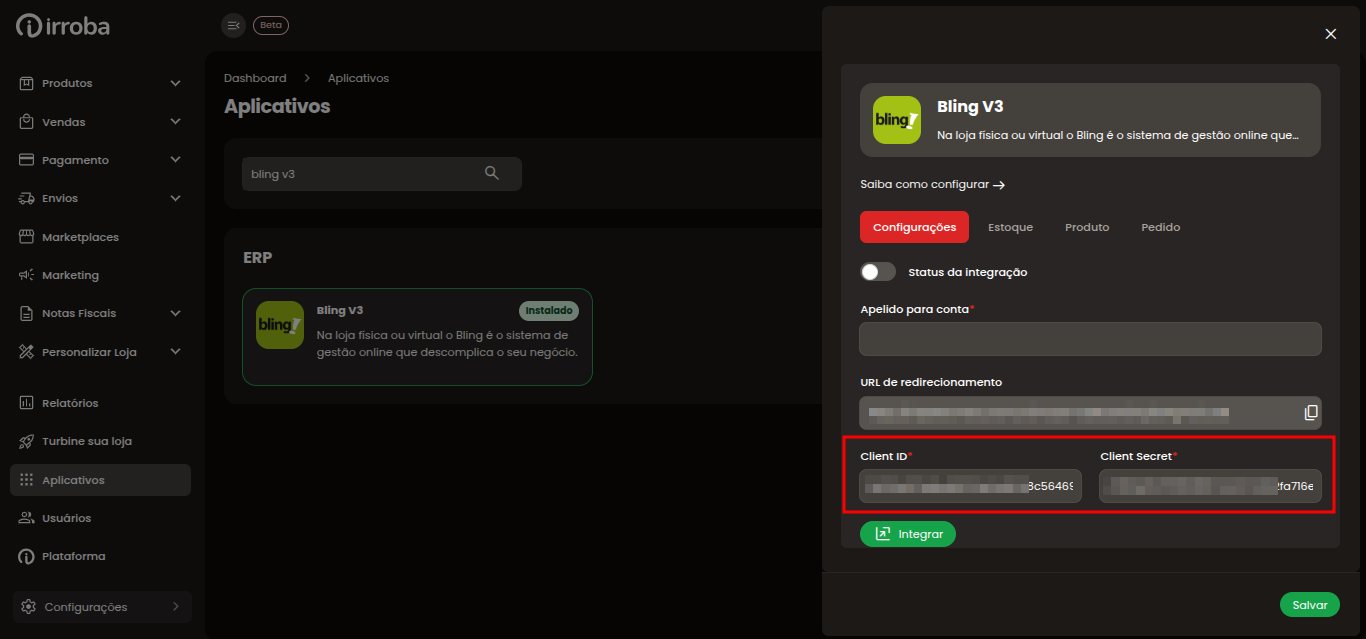
Task: Click the Bling logo in ERP card
Action: pyautogui.click(x=280, y=325)
